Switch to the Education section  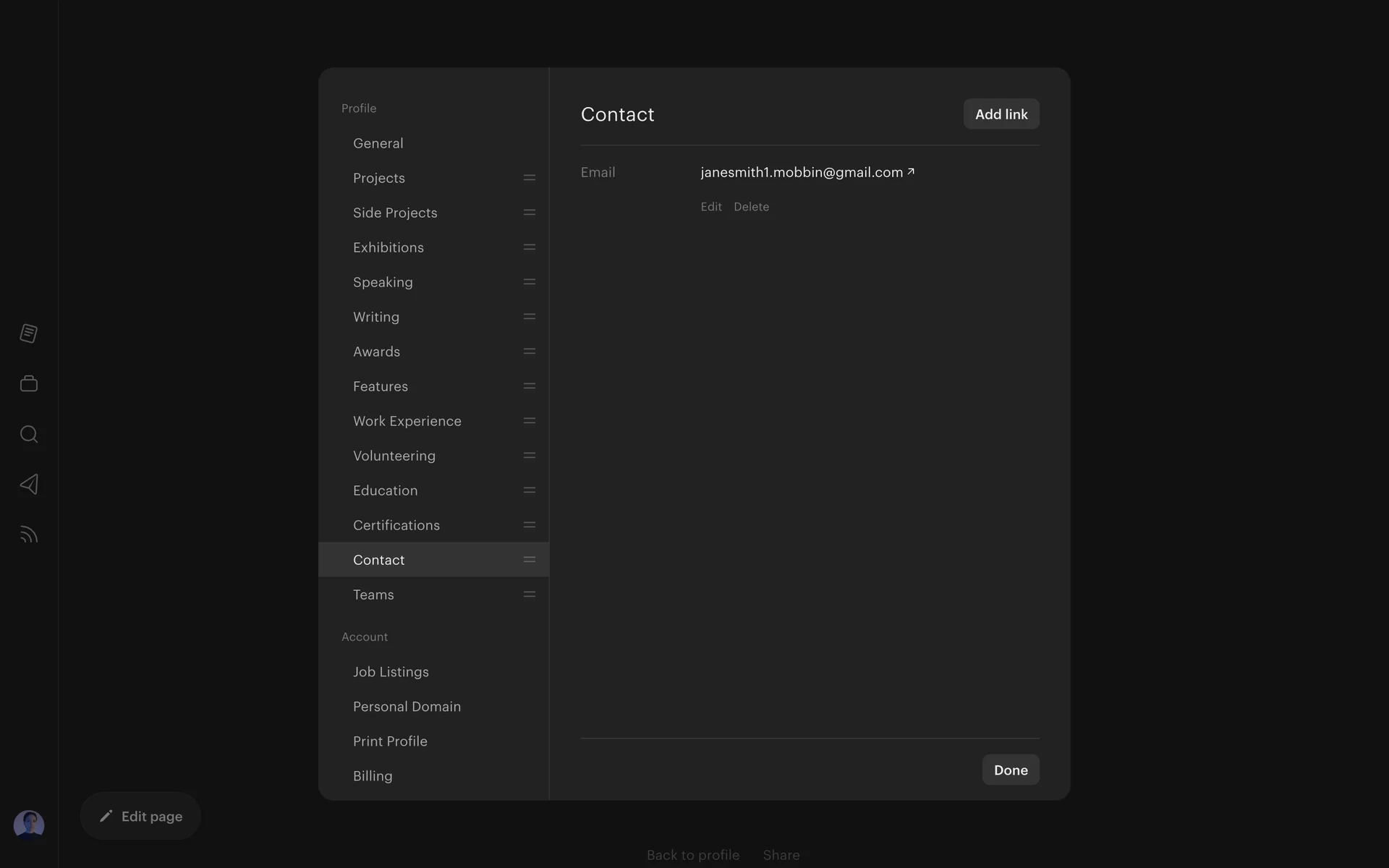[386, 490]
